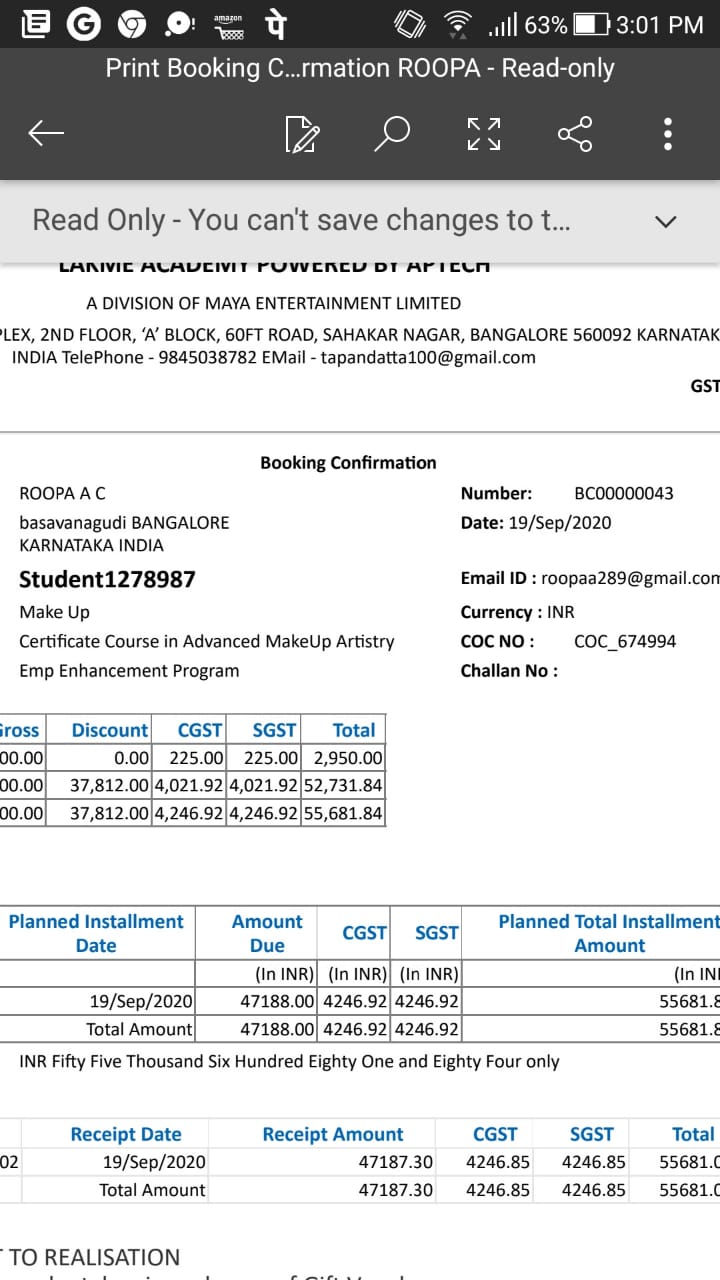
Task: Select COC_674994 value
Action: tap(625, 641)
